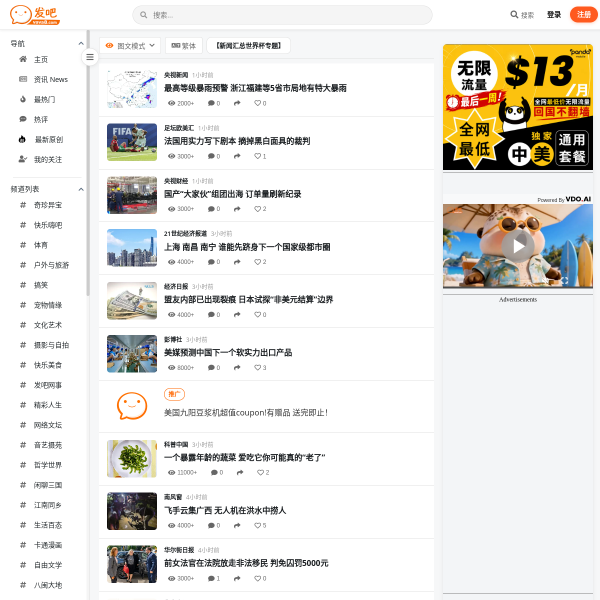The height and width of the screenshot is (600, 600).
Task: Open the 哲学世界 channel
Action: pos(48,465)
